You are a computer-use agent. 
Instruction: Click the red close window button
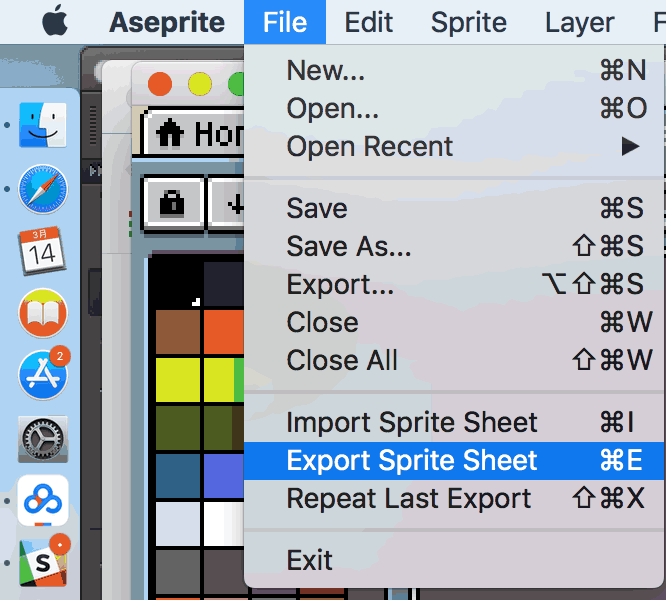[160, 84]
